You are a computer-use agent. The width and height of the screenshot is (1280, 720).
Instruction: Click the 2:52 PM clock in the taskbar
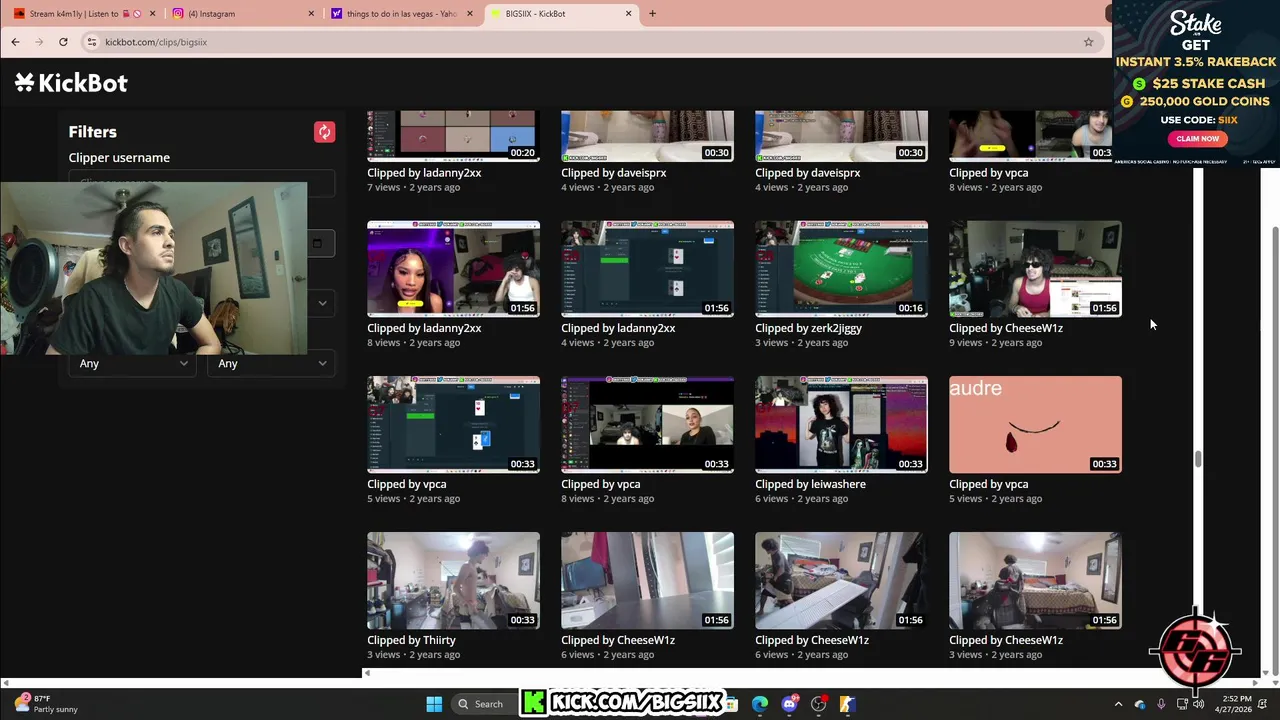pyautogui.click(x=1236, y=704)
